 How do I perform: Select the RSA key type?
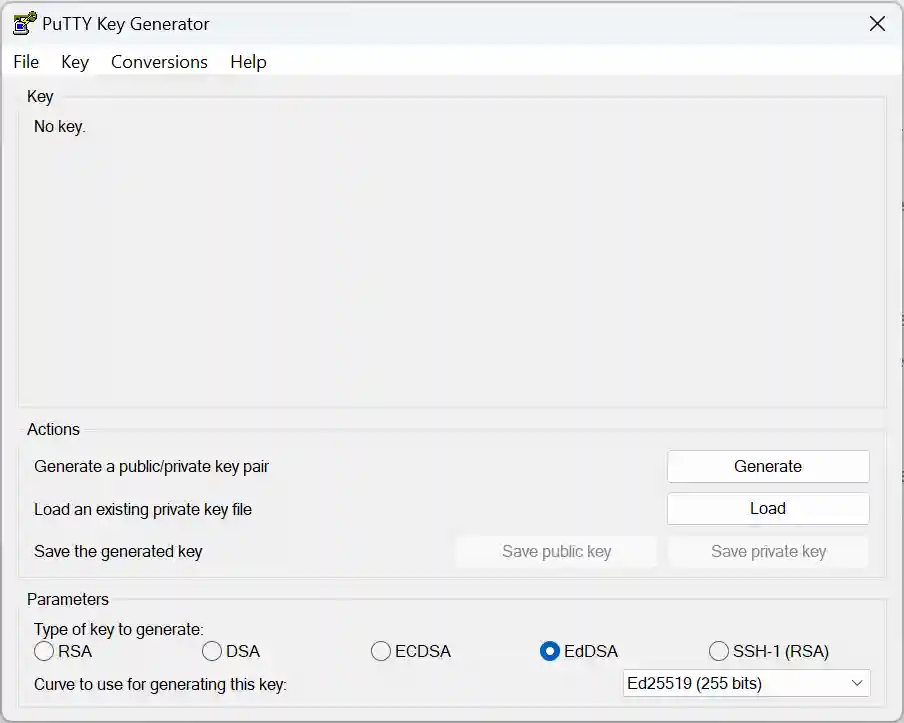pyautogui.click(x=44, y=651)
